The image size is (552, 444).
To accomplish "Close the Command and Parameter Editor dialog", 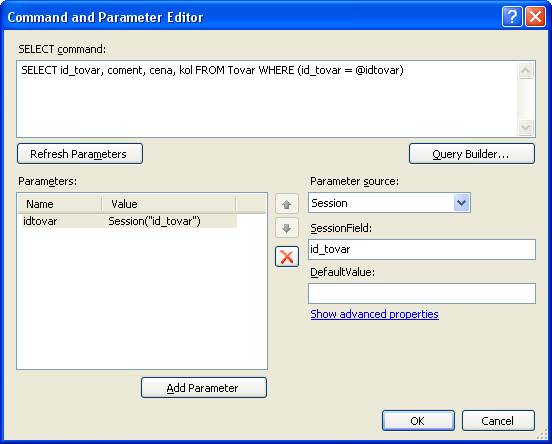I will [535, 17].
